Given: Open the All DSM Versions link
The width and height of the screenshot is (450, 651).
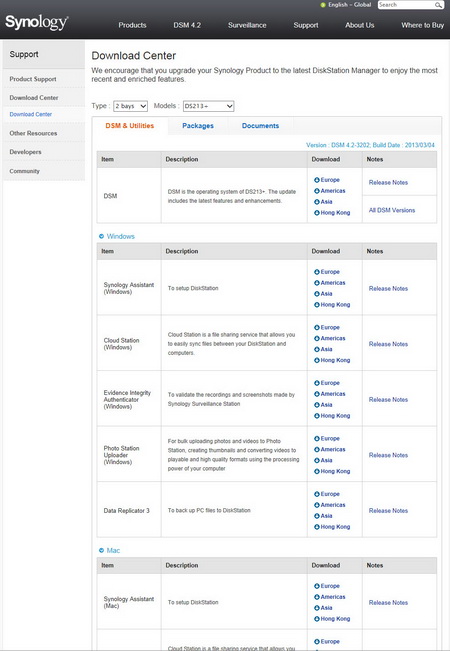Looking at the screenshot, I should coord(392,210).
